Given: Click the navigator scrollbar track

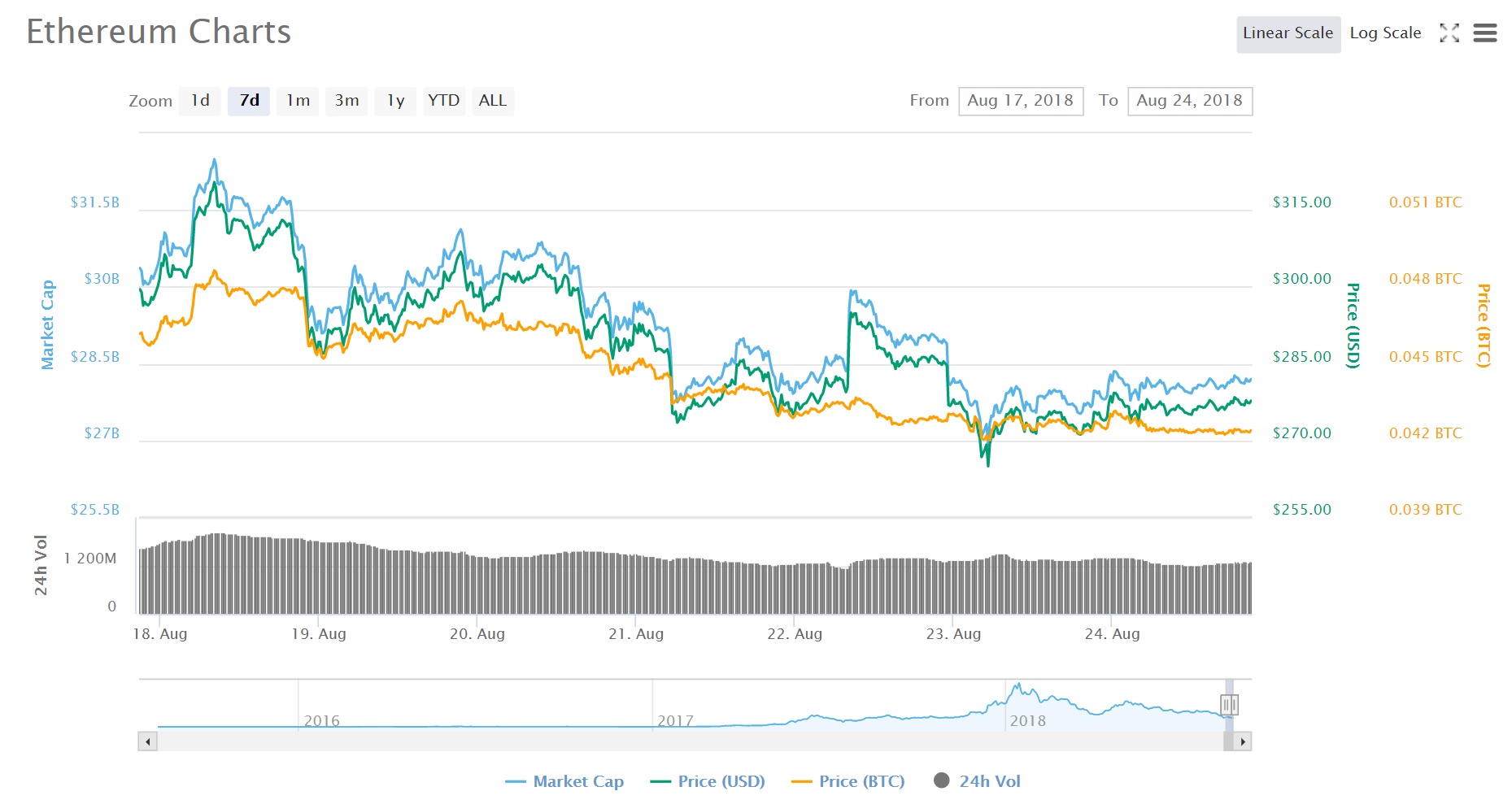Looking at the screenshot, I should click(690, 741).
